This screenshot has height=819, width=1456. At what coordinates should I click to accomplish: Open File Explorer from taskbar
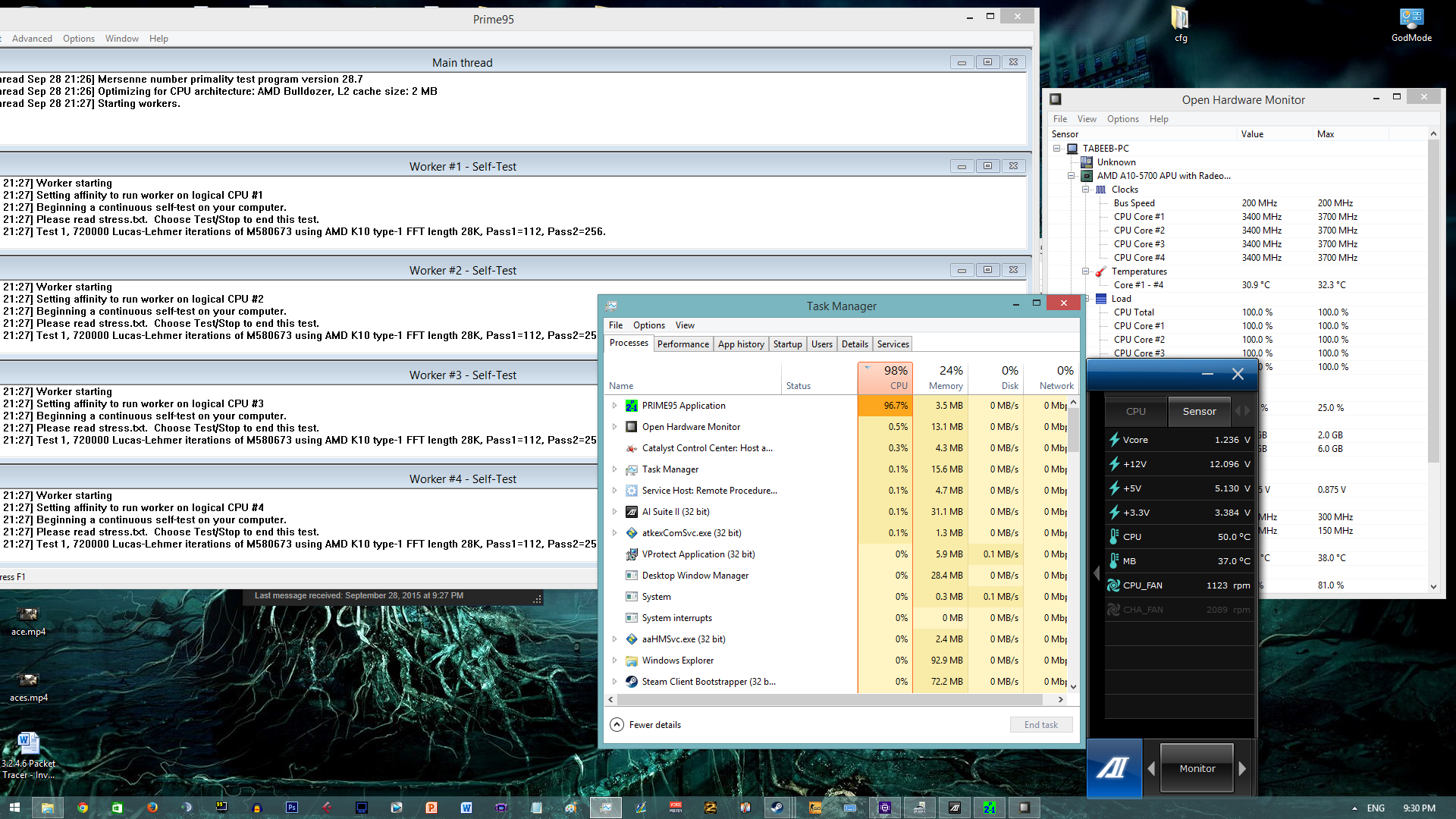point(47,808)
